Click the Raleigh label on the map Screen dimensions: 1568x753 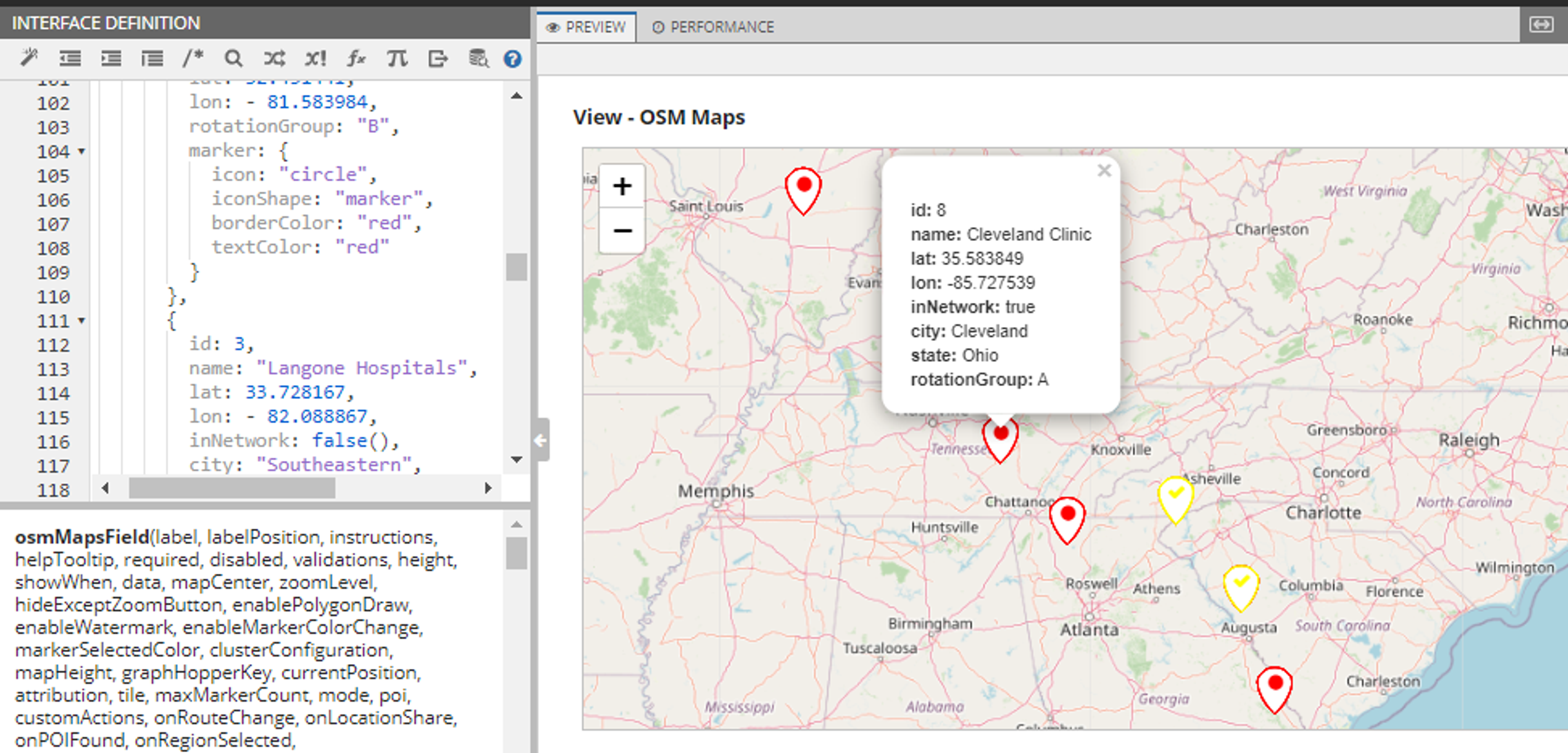(1469, 440)
